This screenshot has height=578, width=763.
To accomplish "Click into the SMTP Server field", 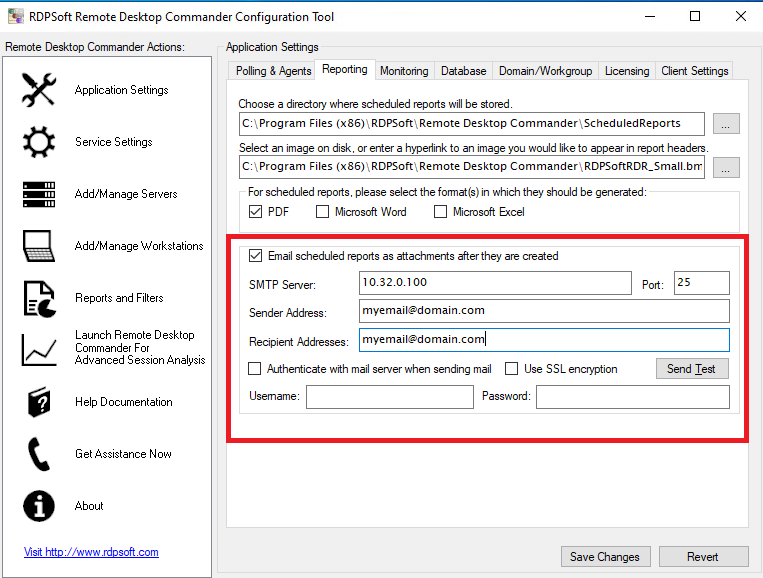I will (495, 284).
